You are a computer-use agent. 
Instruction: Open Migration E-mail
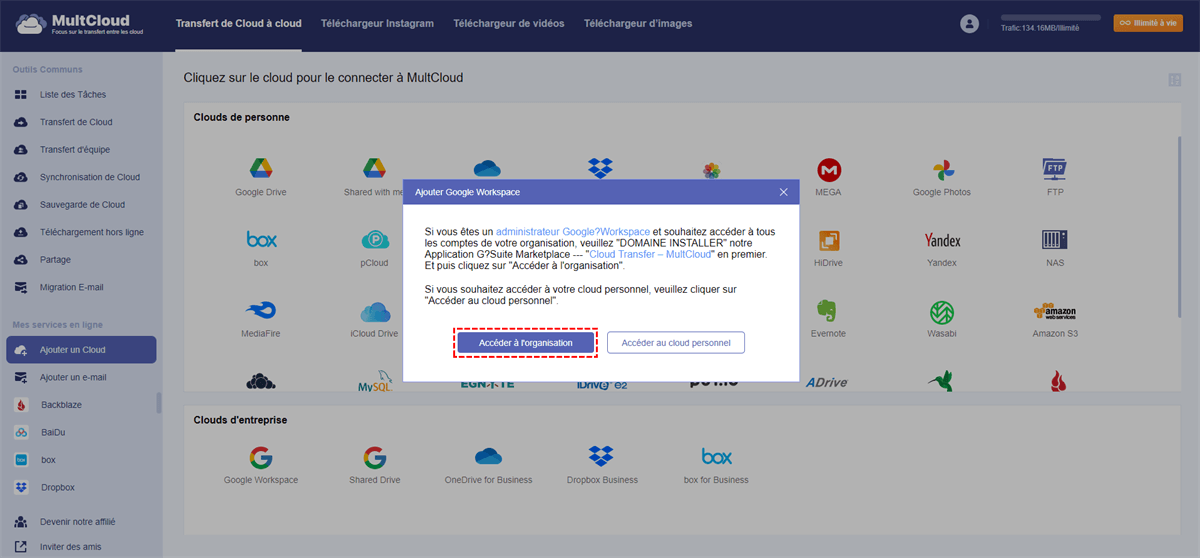pyautogui.click(x=71, y=287)
